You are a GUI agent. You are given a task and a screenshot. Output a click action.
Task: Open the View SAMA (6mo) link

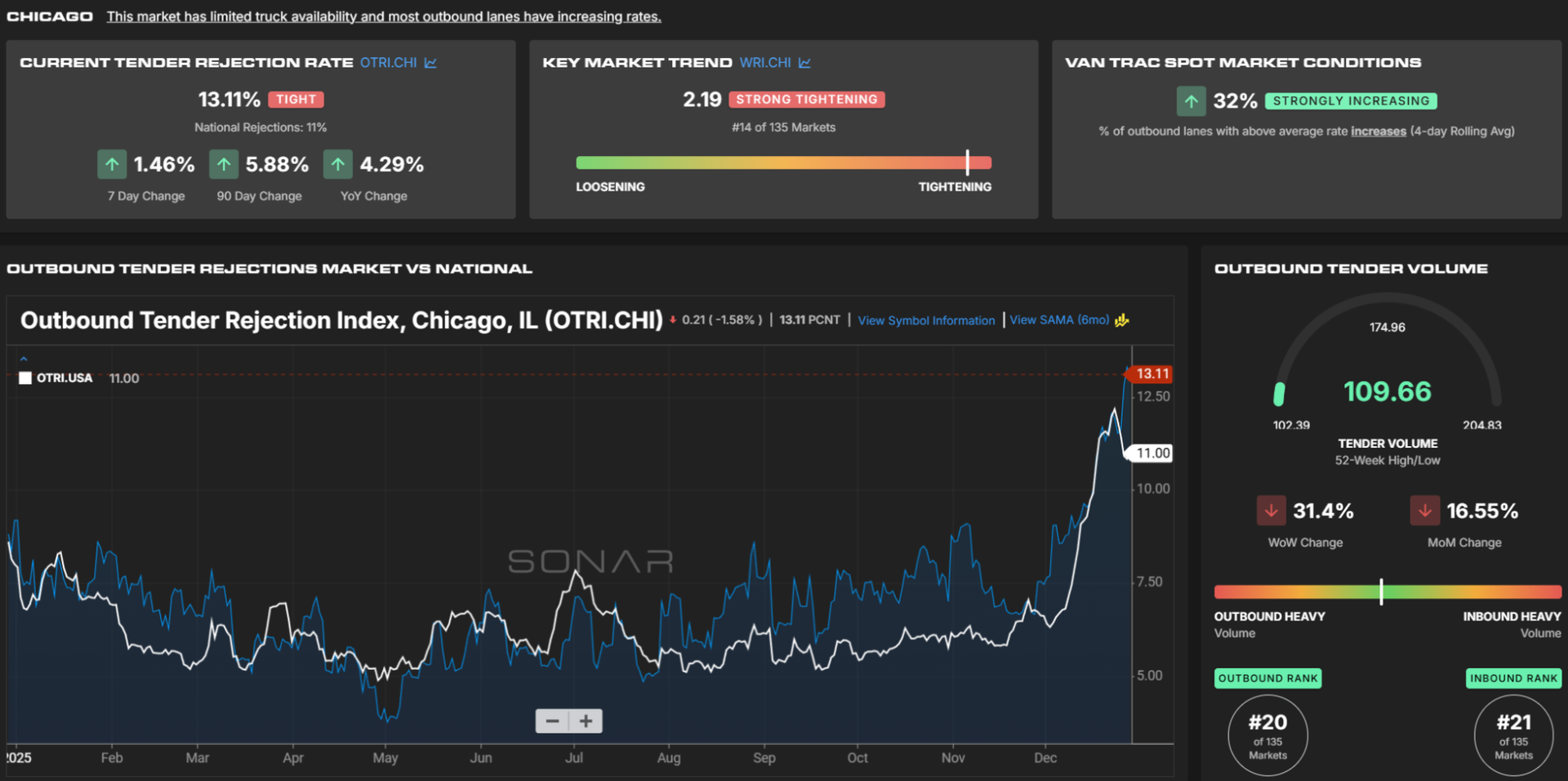point(1059,320)
